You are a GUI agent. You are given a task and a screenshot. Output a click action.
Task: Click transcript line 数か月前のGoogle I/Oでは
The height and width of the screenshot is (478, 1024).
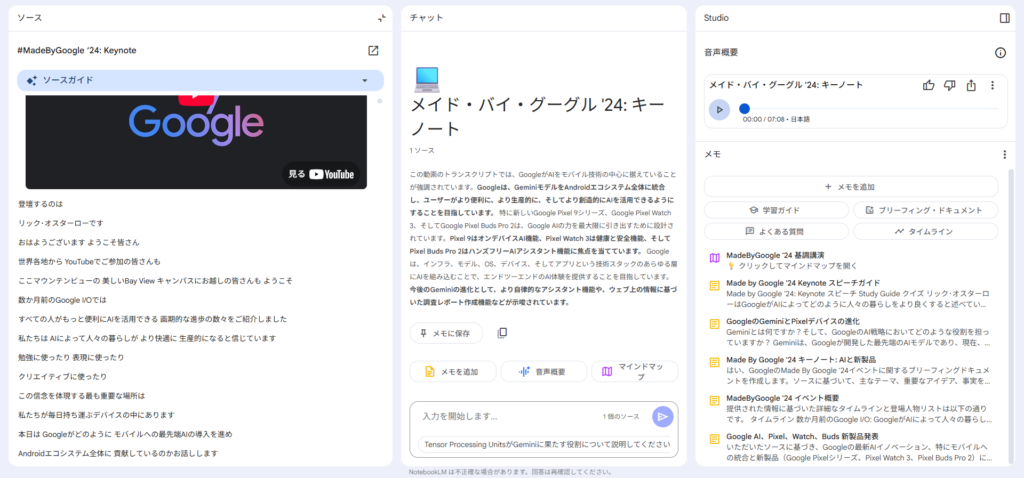tap(62, 300)
